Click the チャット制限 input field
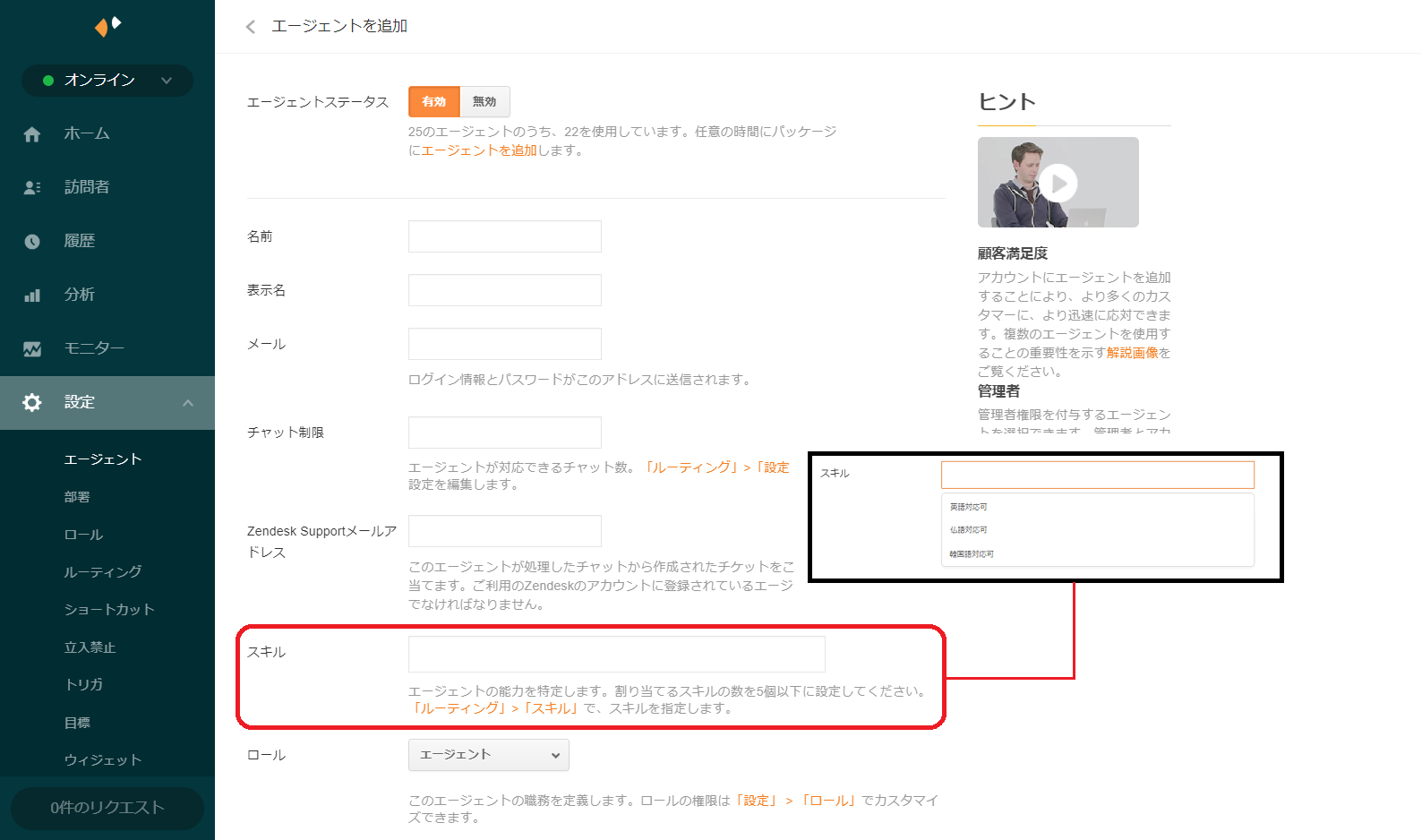The width and height of the screenshot is (1422, 840). (x=505, y=433)
